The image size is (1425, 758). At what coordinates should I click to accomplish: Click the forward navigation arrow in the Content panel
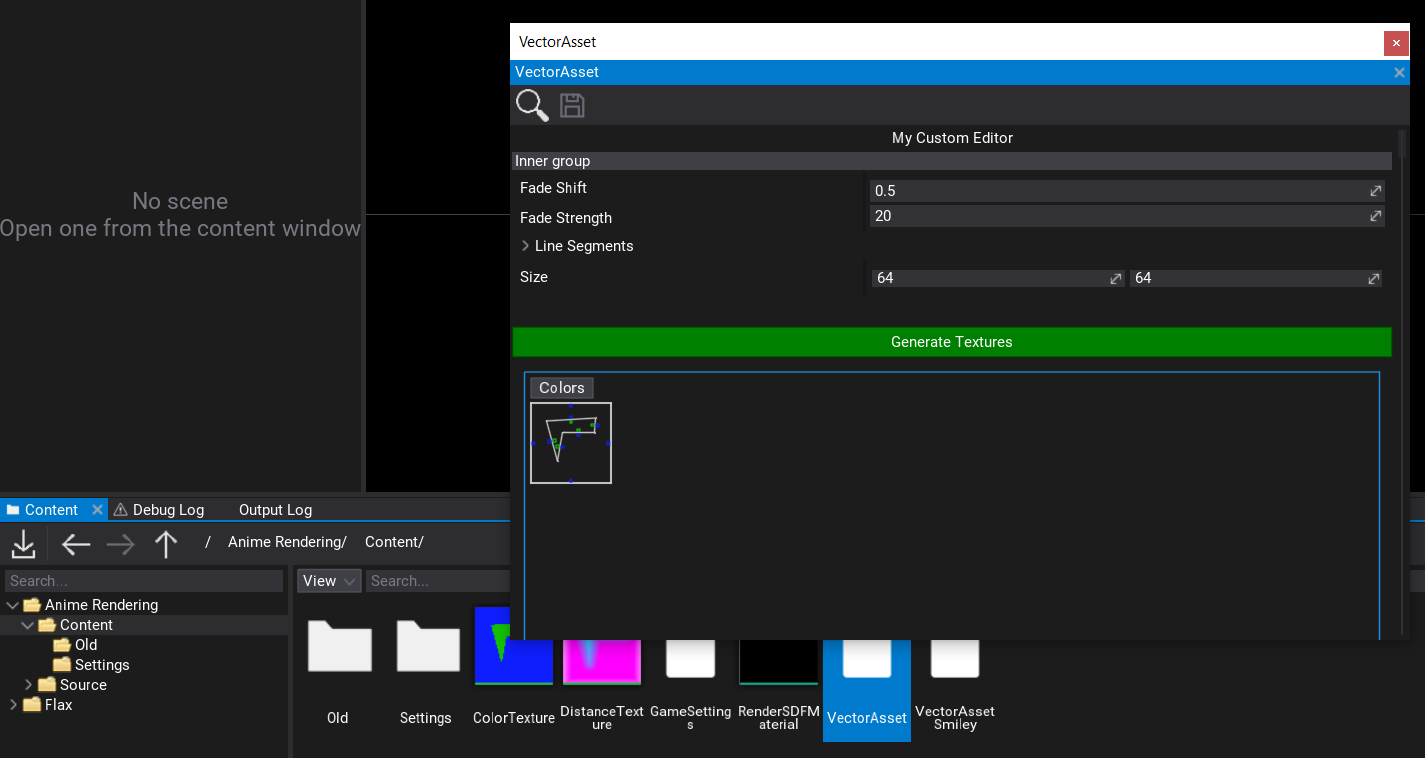pyautogui.click(x=120, y=544)
